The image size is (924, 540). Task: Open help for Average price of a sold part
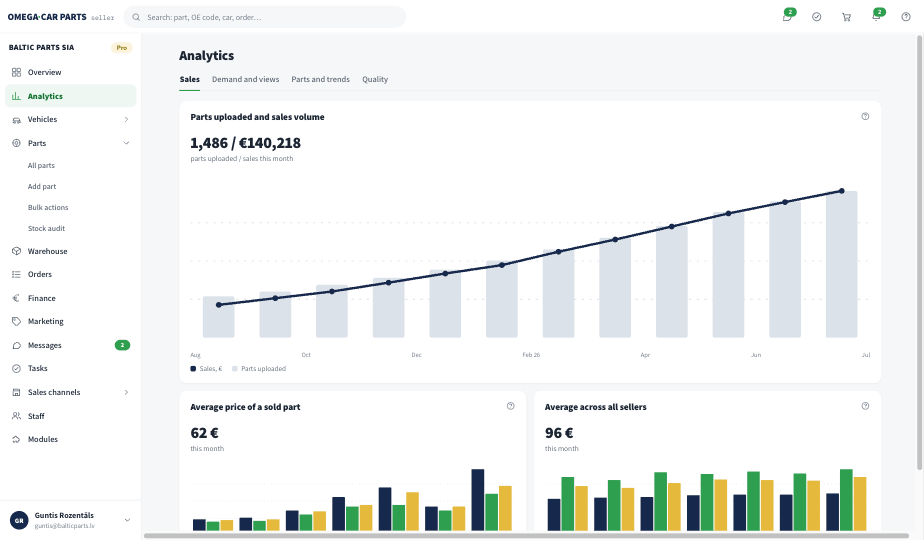coord(510,406)
